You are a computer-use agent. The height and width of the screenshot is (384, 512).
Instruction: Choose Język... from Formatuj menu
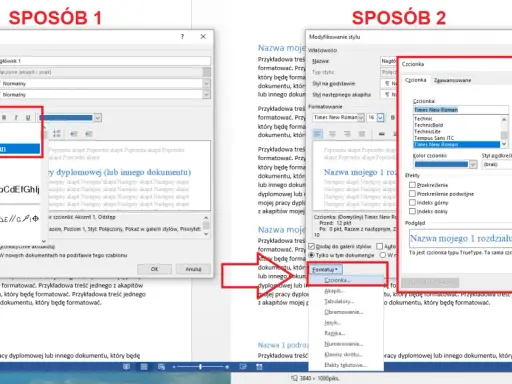point(346,323)
